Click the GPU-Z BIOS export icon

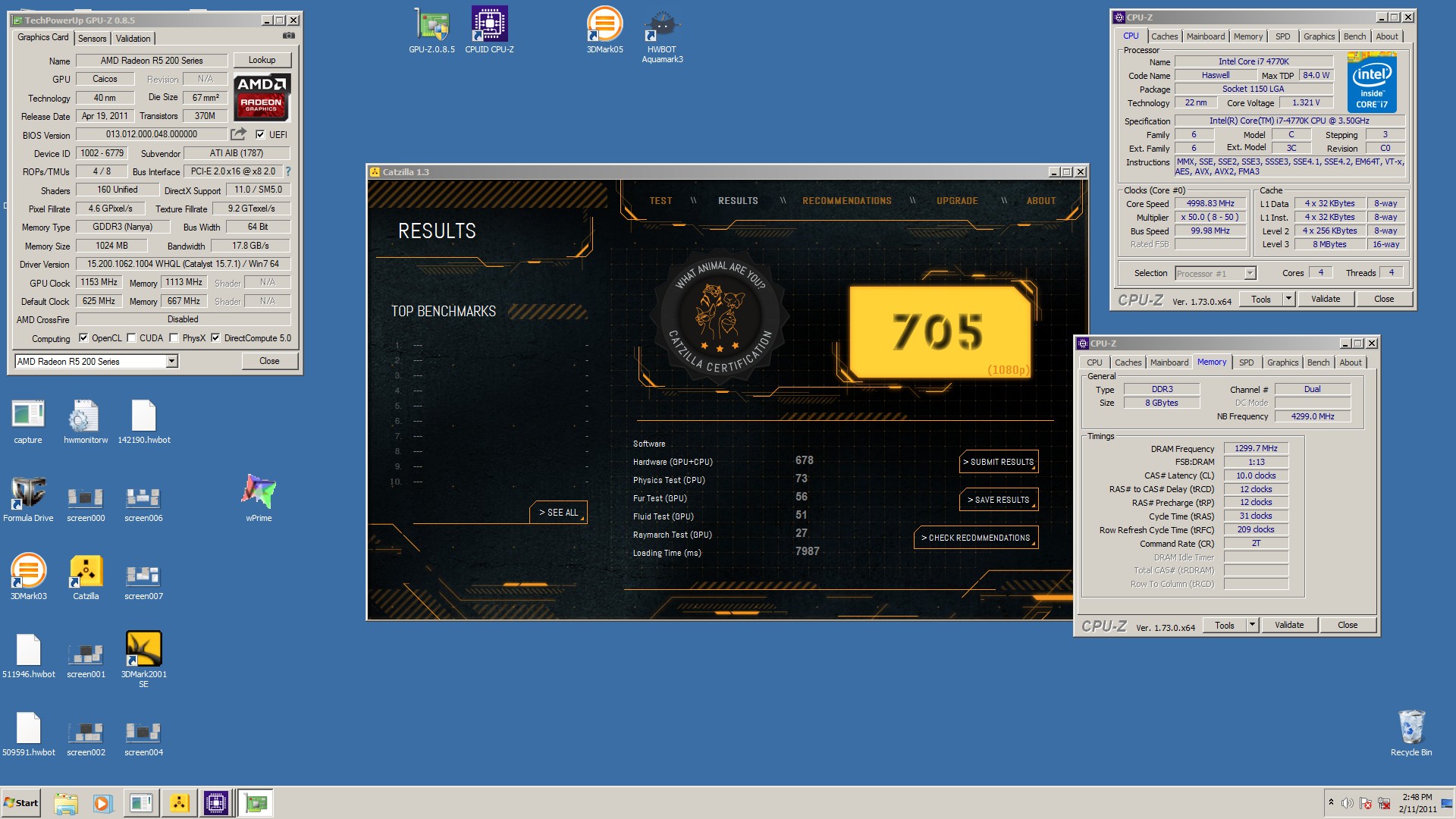[x=239, y=134]
